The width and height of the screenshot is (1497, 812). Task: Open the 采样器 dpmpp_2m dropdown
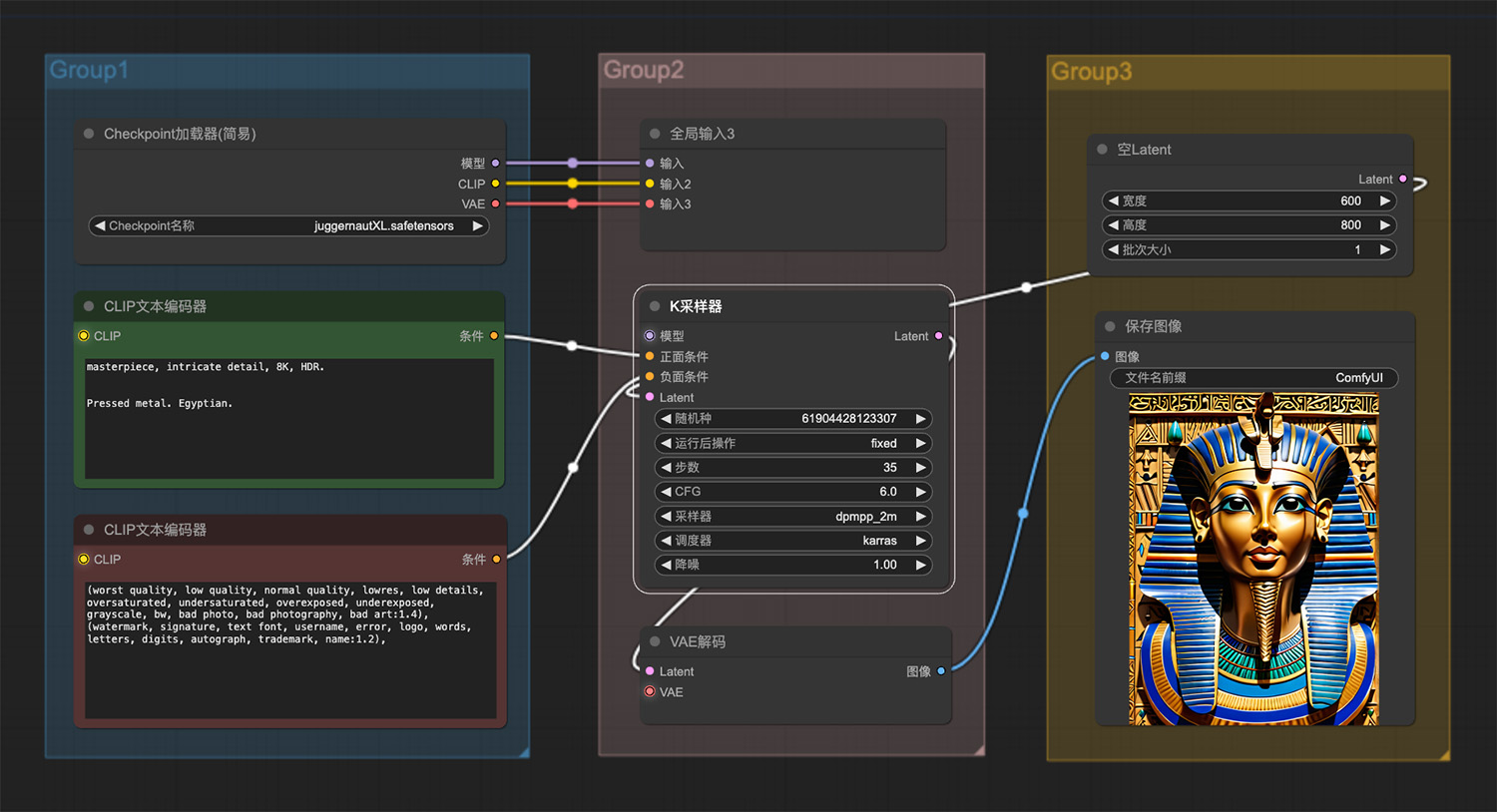794,516
